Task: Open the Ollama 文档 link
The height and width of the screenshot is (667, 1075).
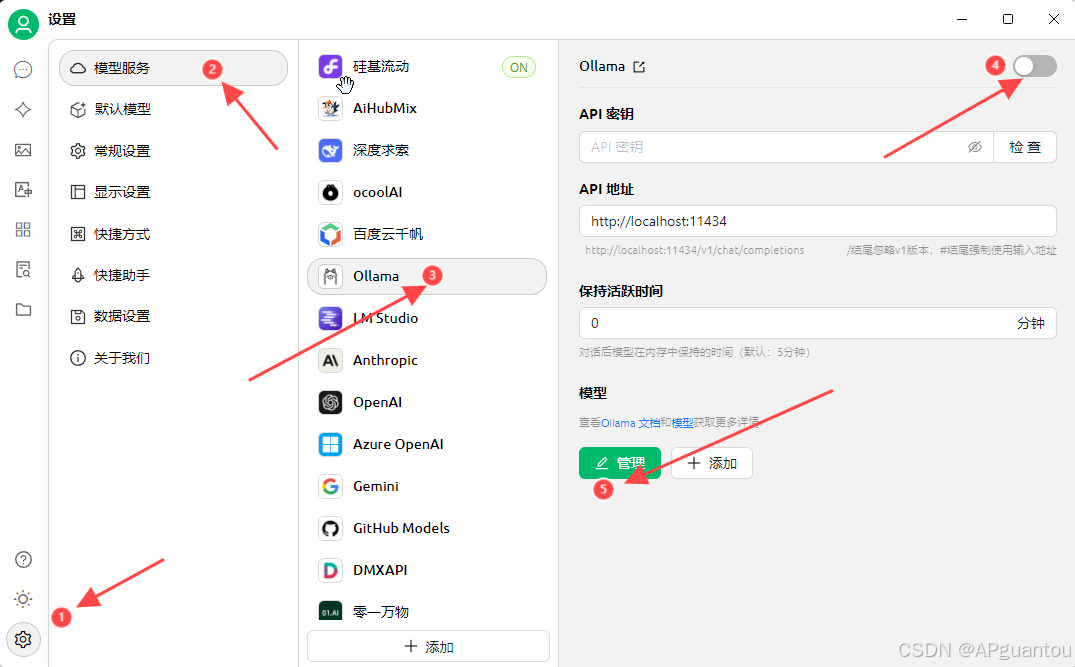Action: (631, 423)
